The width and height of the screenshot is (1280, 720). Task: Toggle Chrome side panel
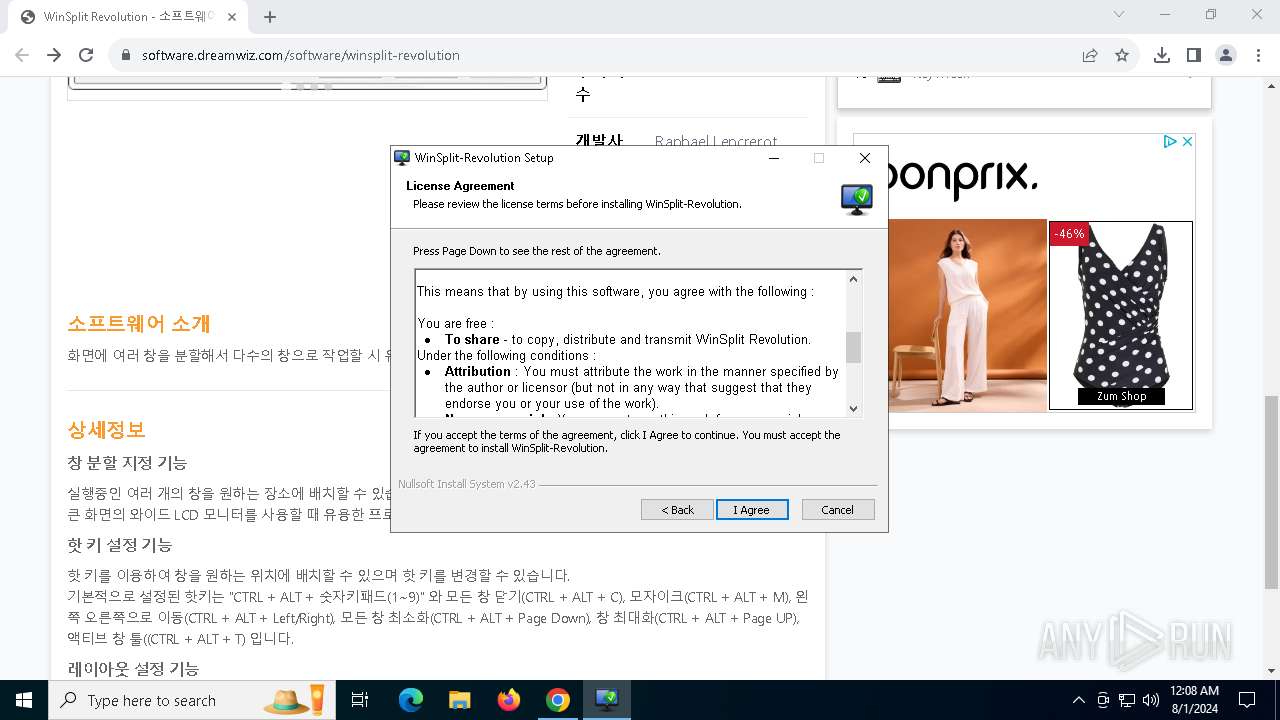(x=1194, y=55)
